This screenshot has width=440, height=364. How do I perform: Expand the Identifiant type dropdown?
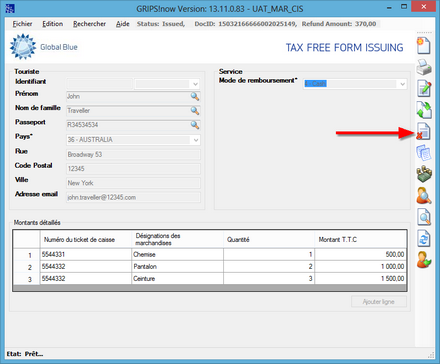(x=195, y=84)
